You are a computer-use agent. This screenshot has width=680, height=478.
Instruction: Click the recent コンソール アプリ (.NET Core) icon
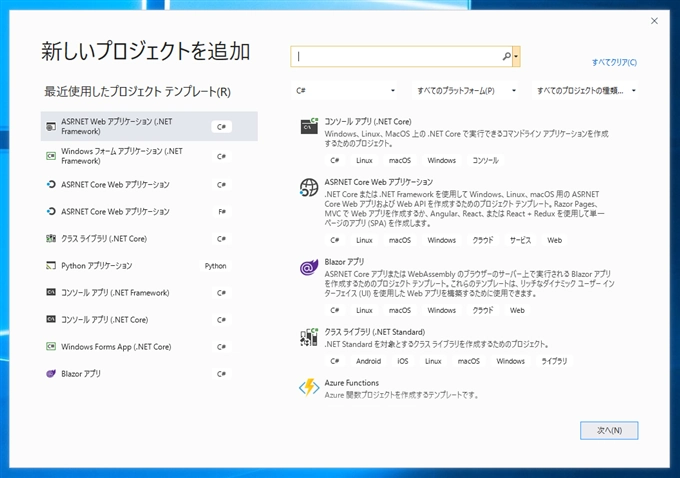click(x=51, y=319)
